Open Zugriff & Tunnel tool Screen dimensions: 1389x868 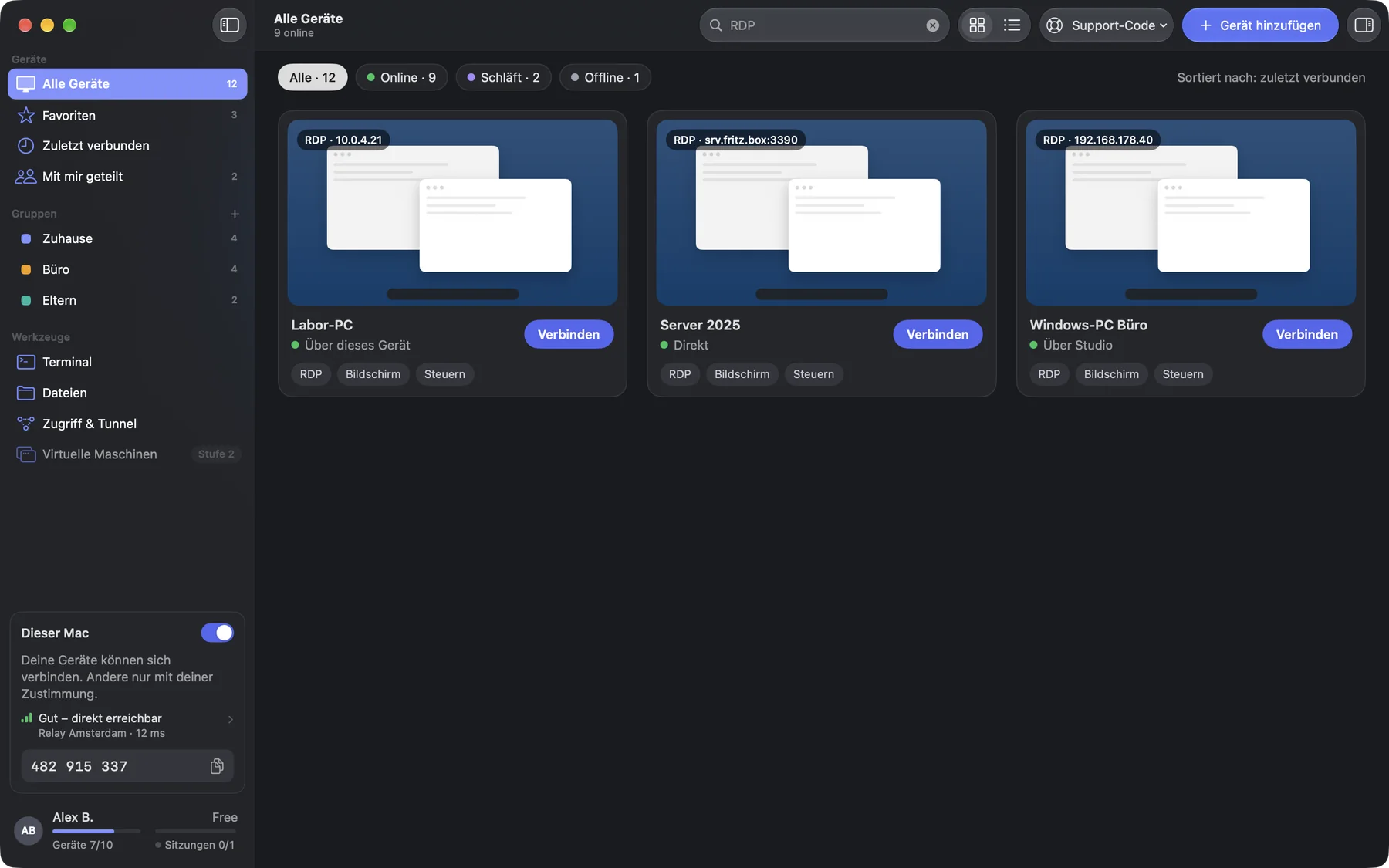click(127, 424)
